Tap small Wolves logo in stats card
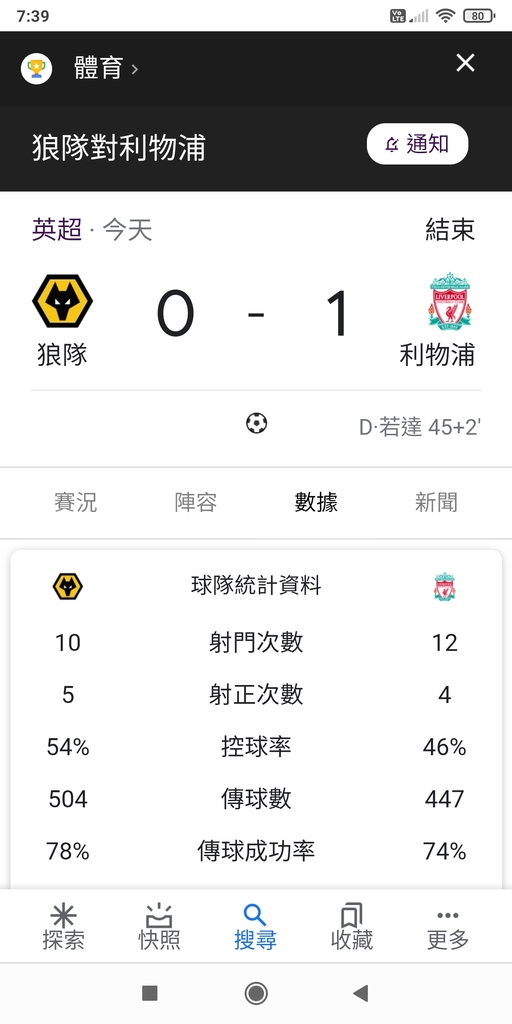The height and width of the screenshot is (1024, 512). point(68,586)
